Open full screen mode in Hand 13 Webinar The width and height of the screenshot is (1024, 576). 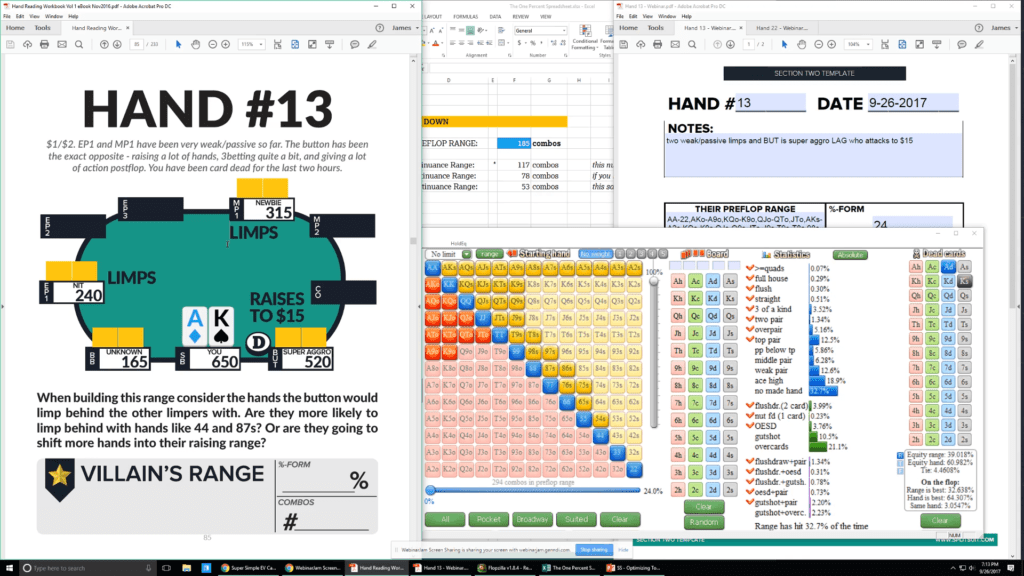[920, 44]
